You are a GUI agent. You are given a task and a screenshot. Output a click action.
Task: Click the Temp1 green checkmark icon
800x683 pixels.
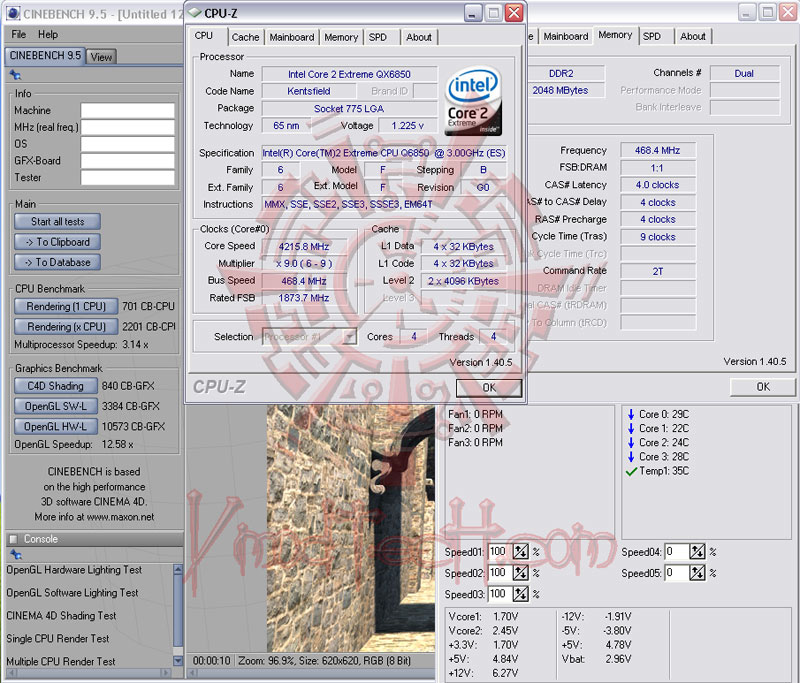(x=631, y=471)
